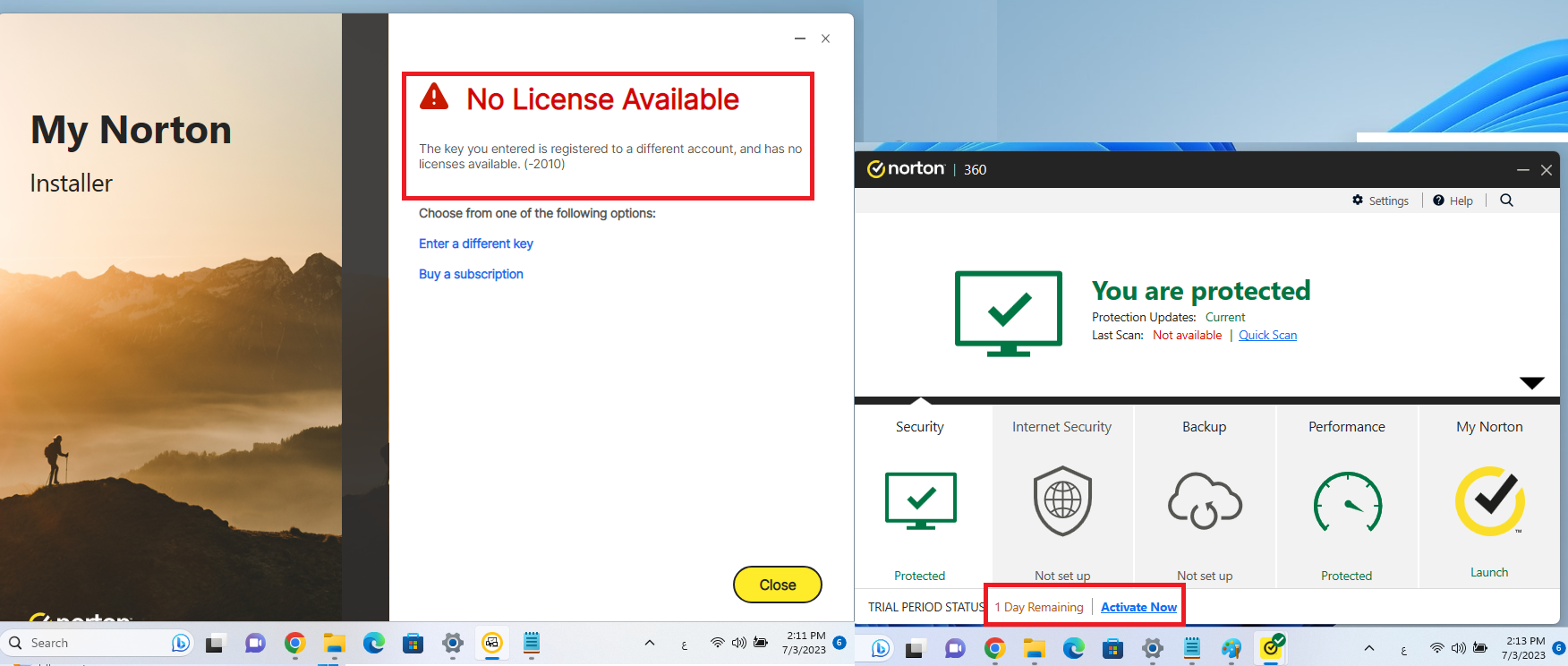This screenshot has height=666, width=1568.
Task: Click the language indicator in the 2:11 PM tray
Action: [x=685, y=645]
